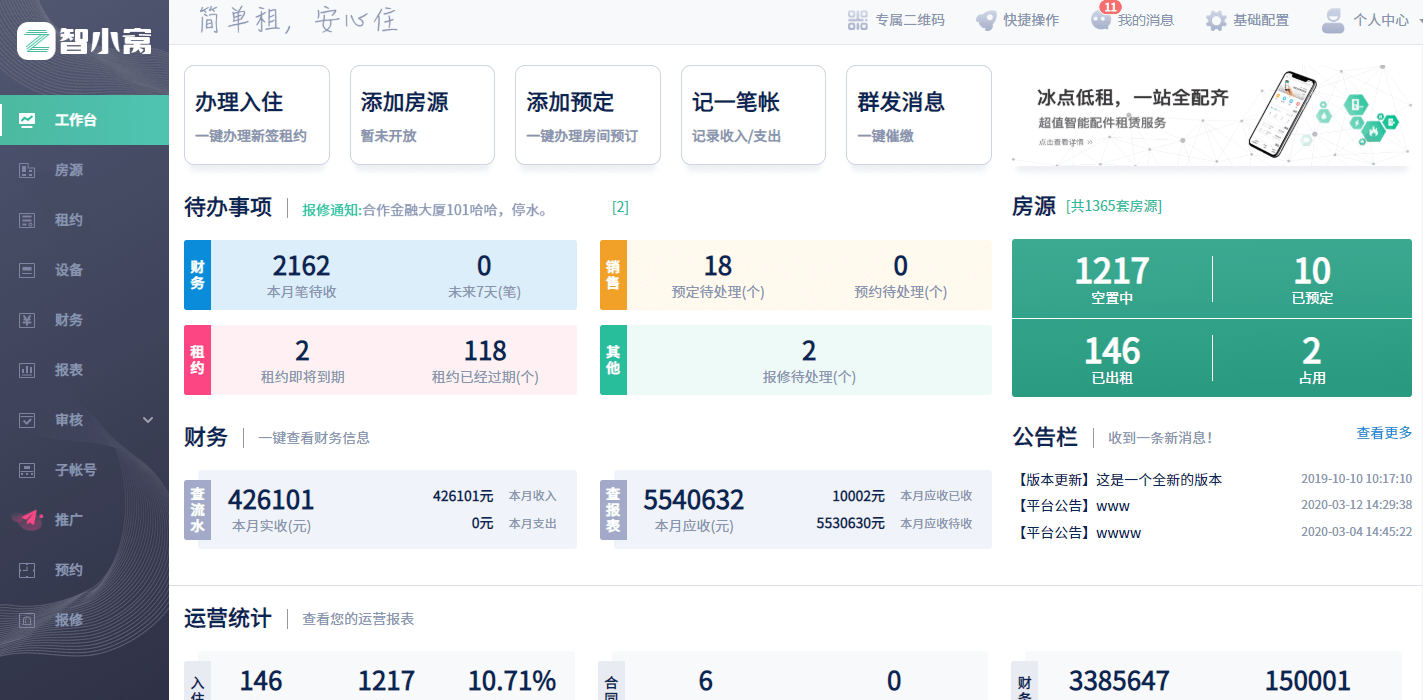Click the 个人中心 text link
Image resolution: width=1423 pixels, height=700 pixels.
coord(1381,20)
